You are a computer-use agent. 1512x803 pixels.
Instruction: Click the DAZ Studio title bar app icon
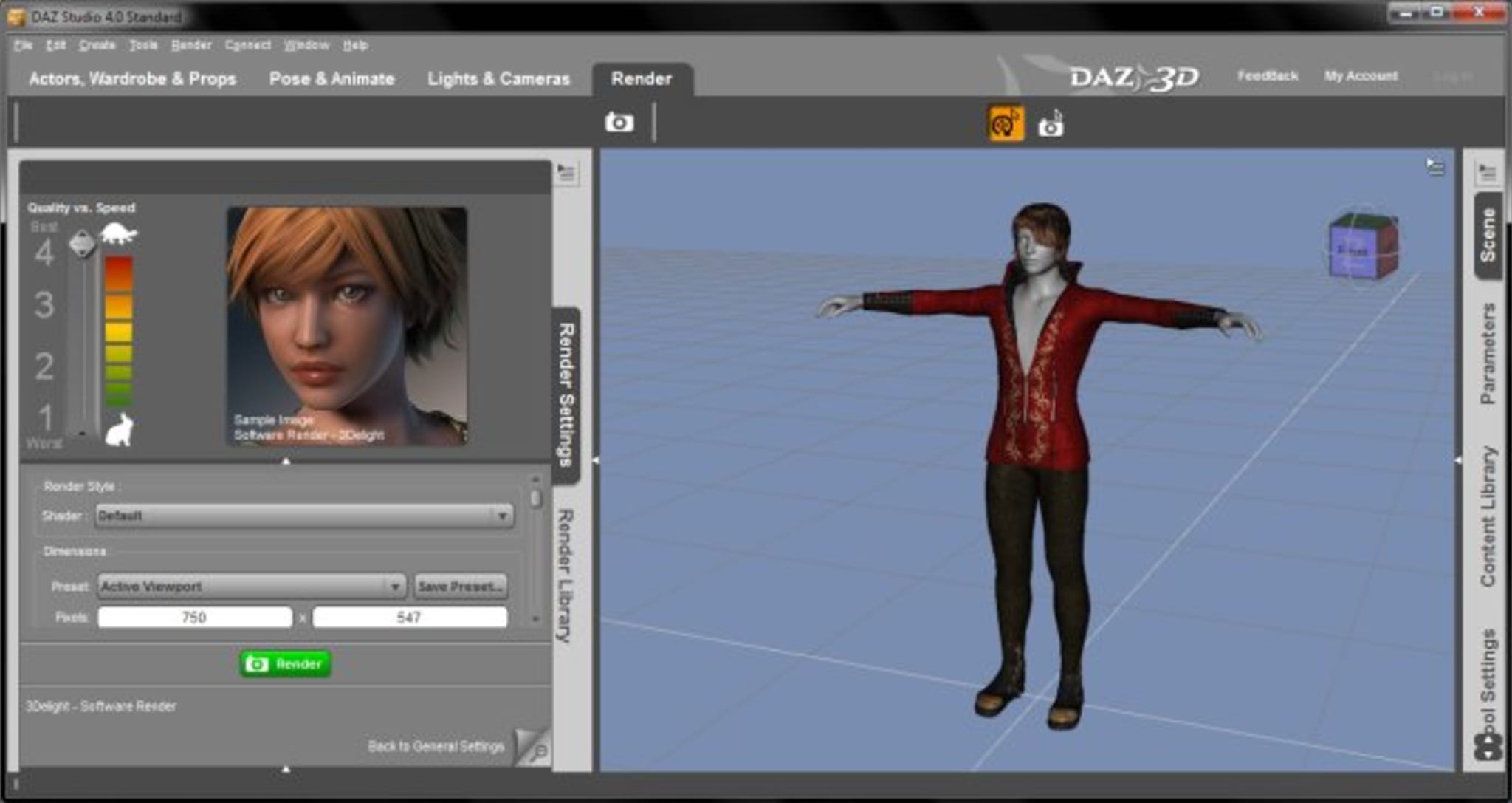(x=17, y=16)
